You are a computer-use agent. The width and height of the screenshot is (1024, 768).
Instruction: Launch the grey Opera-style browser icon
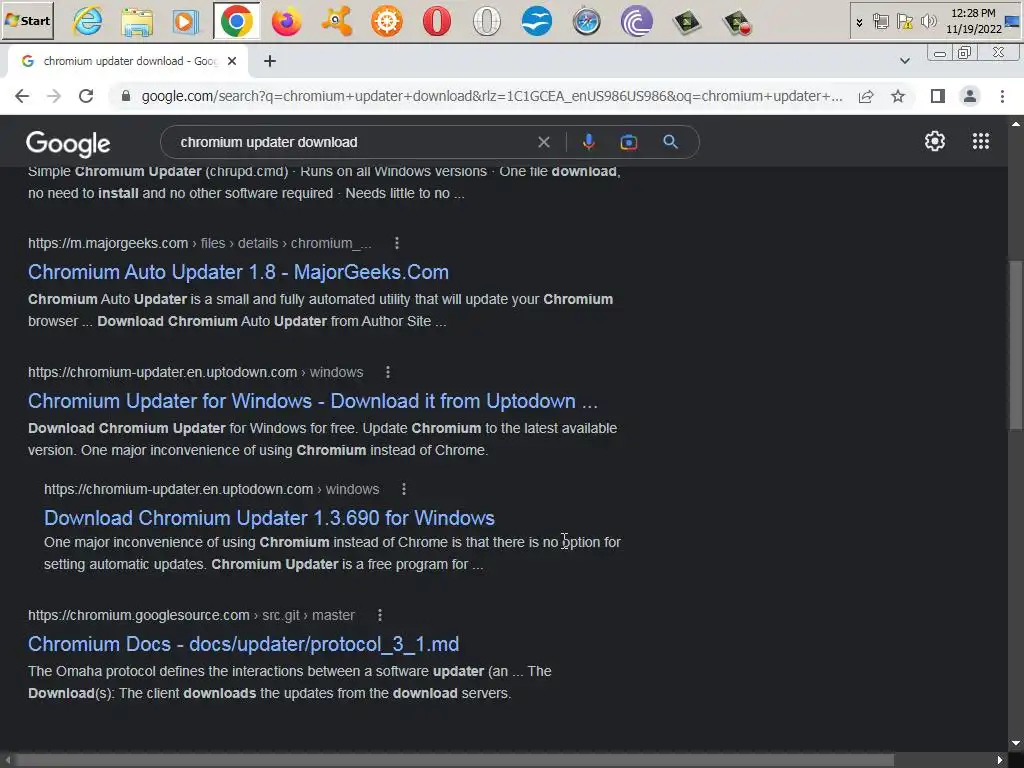pyautogui.click(x=487, y=21)
